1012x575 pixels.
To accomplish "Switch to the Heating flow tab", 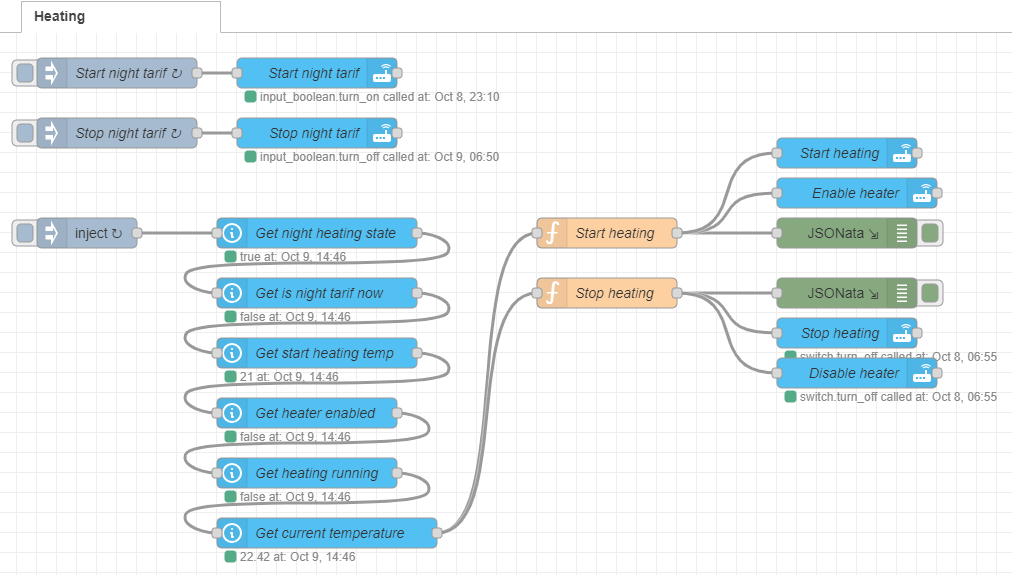I will coord(121,17).
